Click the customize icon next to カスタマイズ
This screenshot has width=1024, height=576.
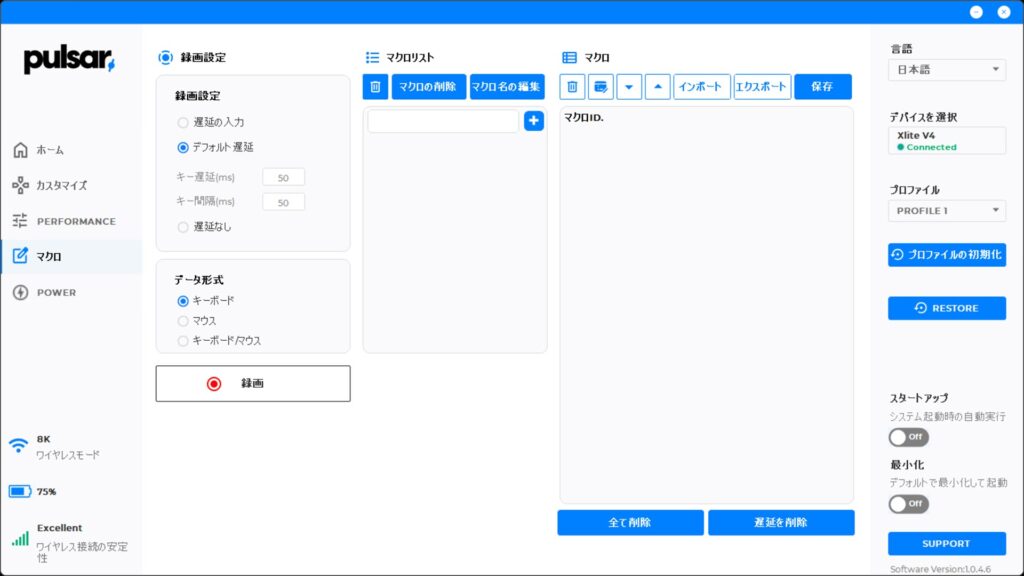click(x=20, y=185)
